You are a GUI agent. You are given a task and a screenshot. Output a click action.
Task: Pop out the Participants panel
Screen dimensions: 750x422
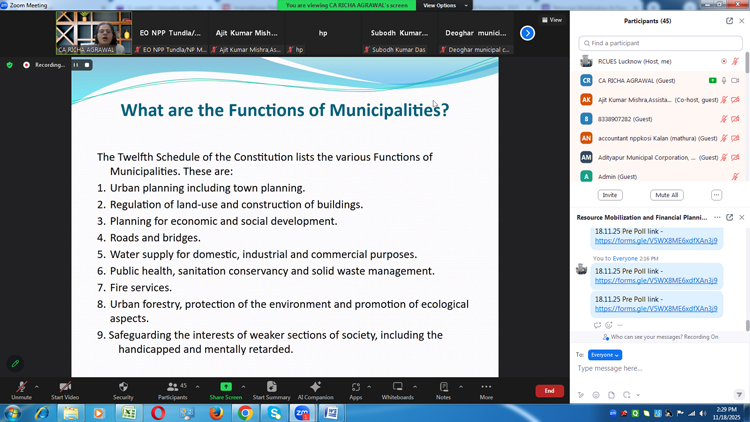pyautogui.click(x=729, y=20)
